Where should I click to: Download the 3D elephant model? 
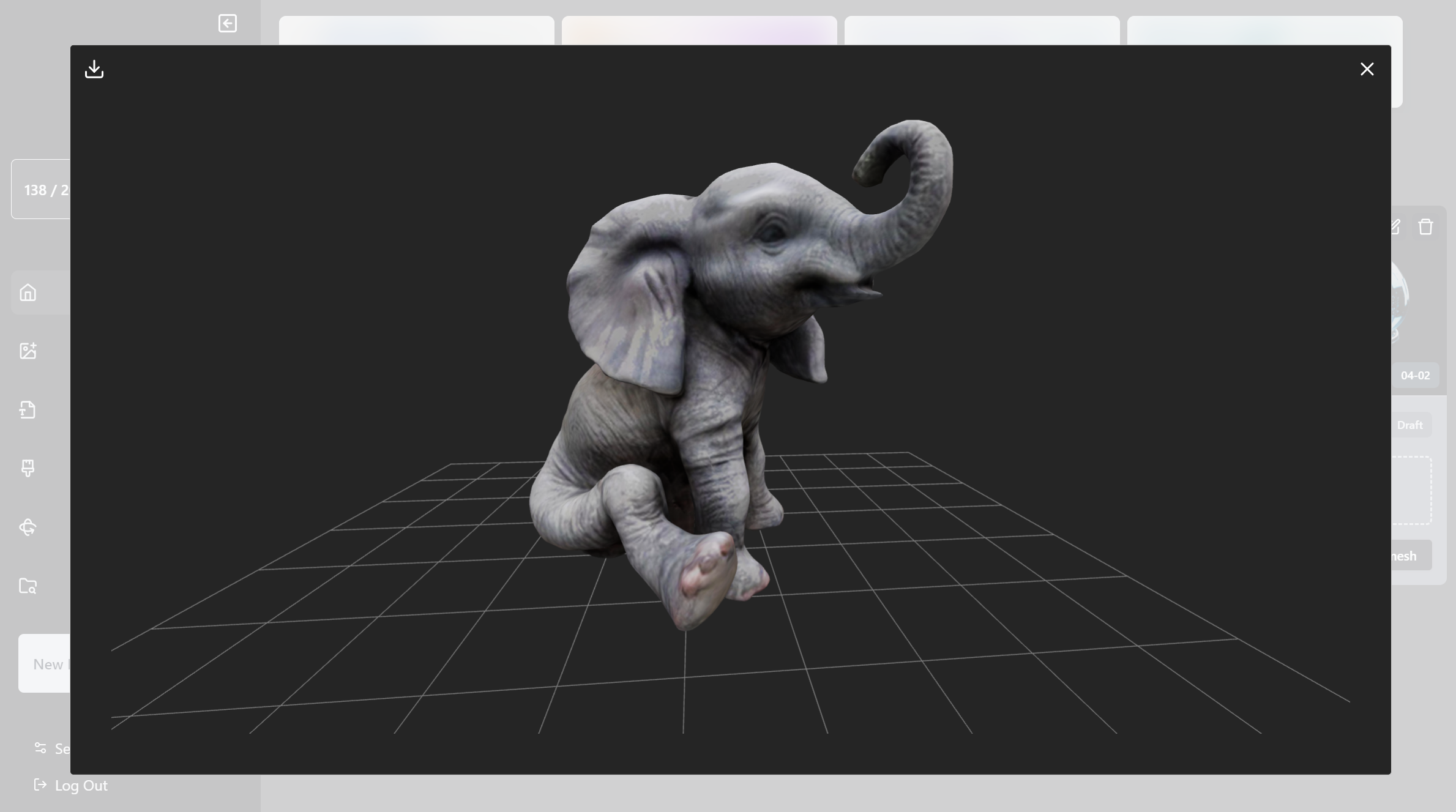[x=94, y=69]
